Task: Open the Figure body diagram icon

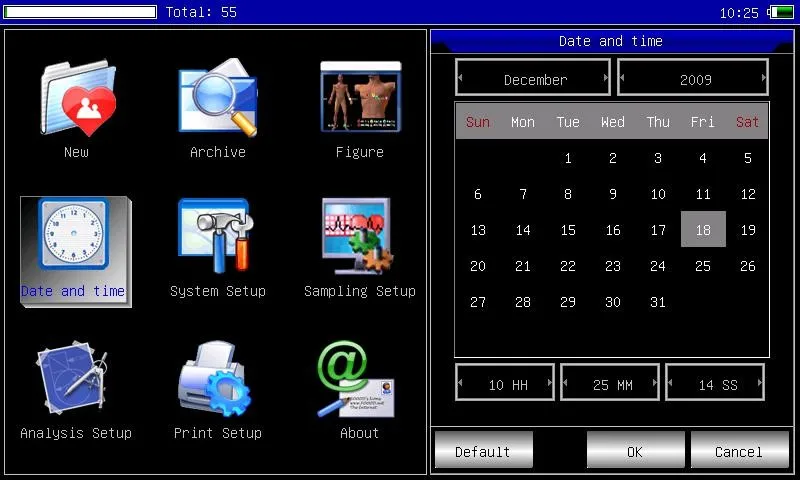Action: [359, 98]
